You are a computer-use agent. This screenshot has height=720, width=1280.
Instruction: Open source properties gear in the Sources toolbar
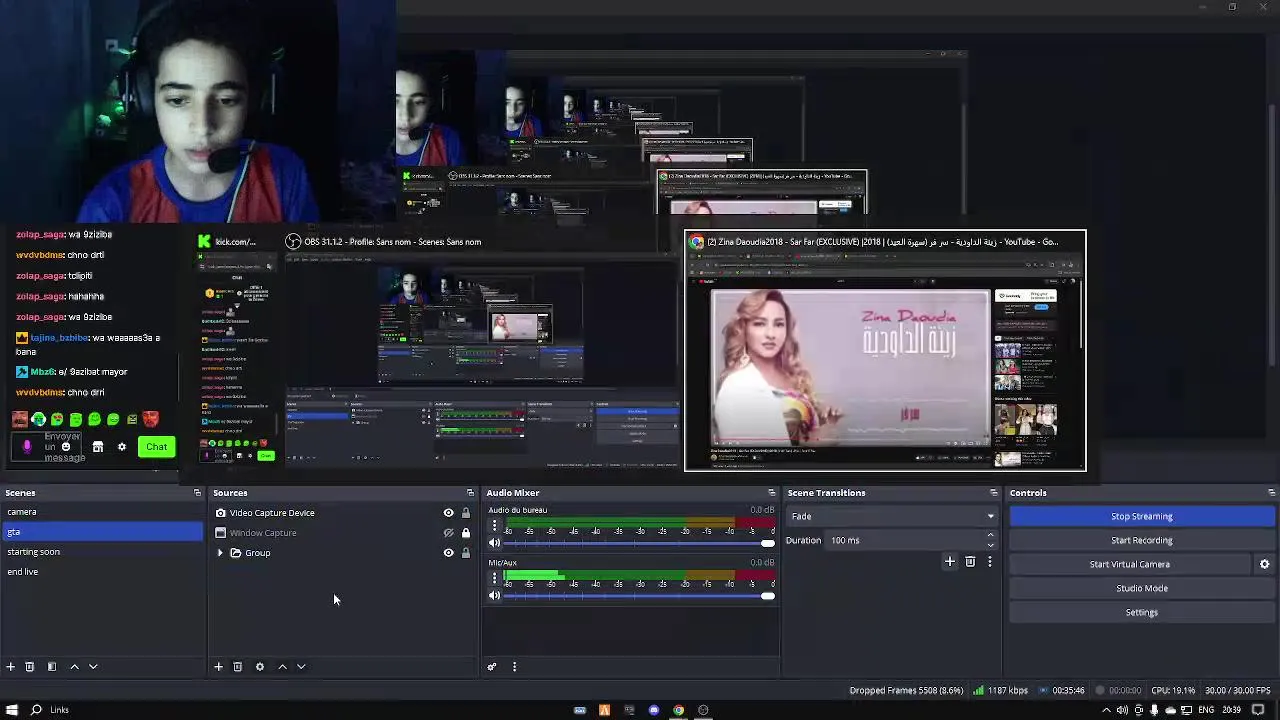tap(260, 666)
